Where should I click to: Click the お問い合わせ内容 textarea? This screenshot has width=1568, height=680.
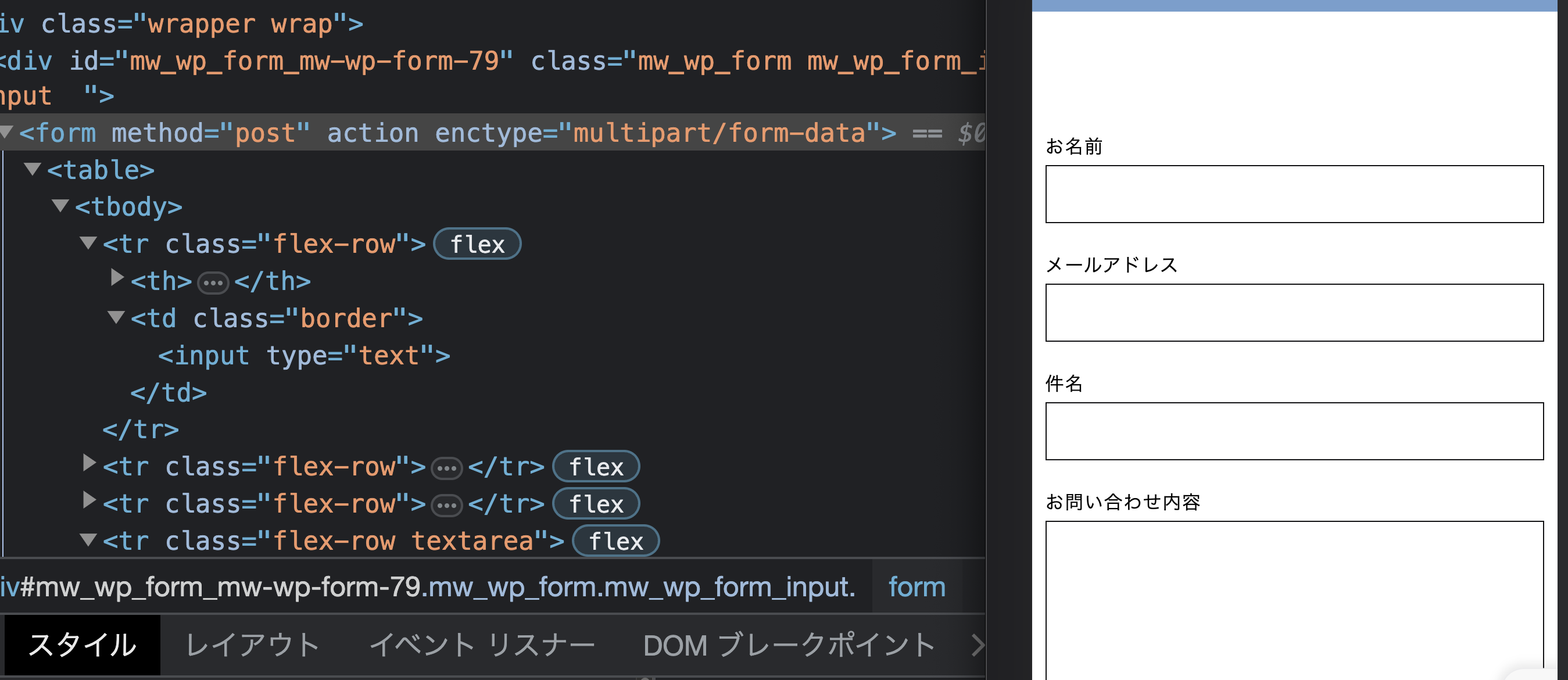[x=1294, y=600]
